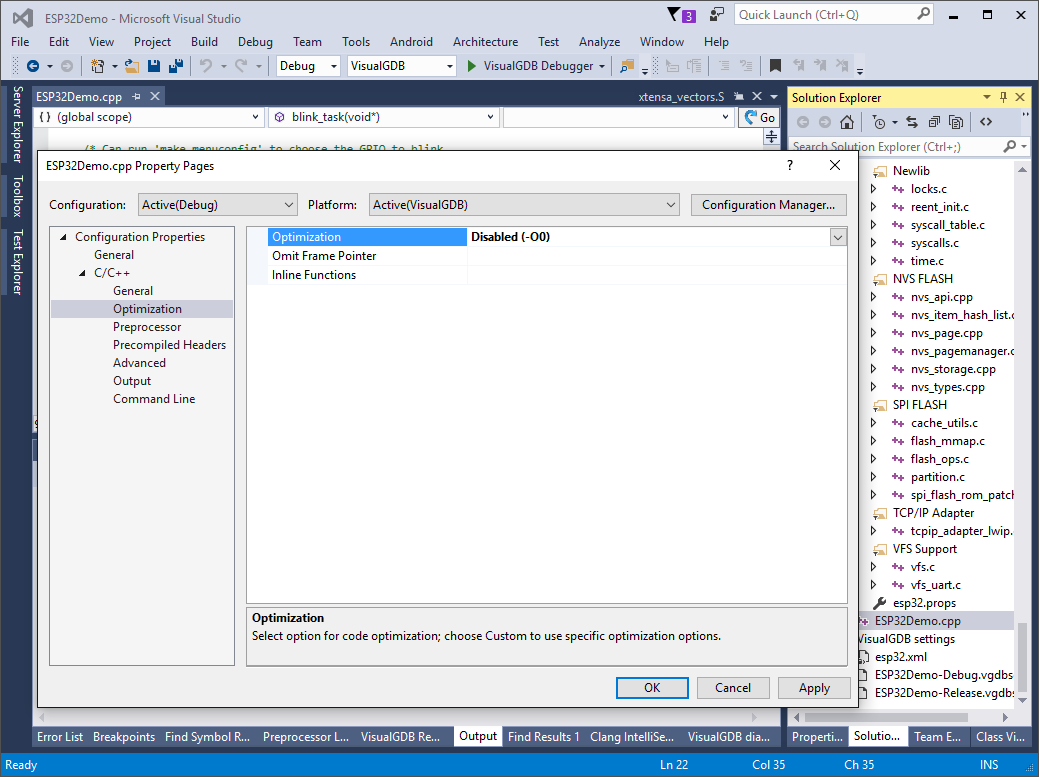1039x777 pixels.
Task: Click the search magnifier in Solution Explorer
Action: (1009, 146)
